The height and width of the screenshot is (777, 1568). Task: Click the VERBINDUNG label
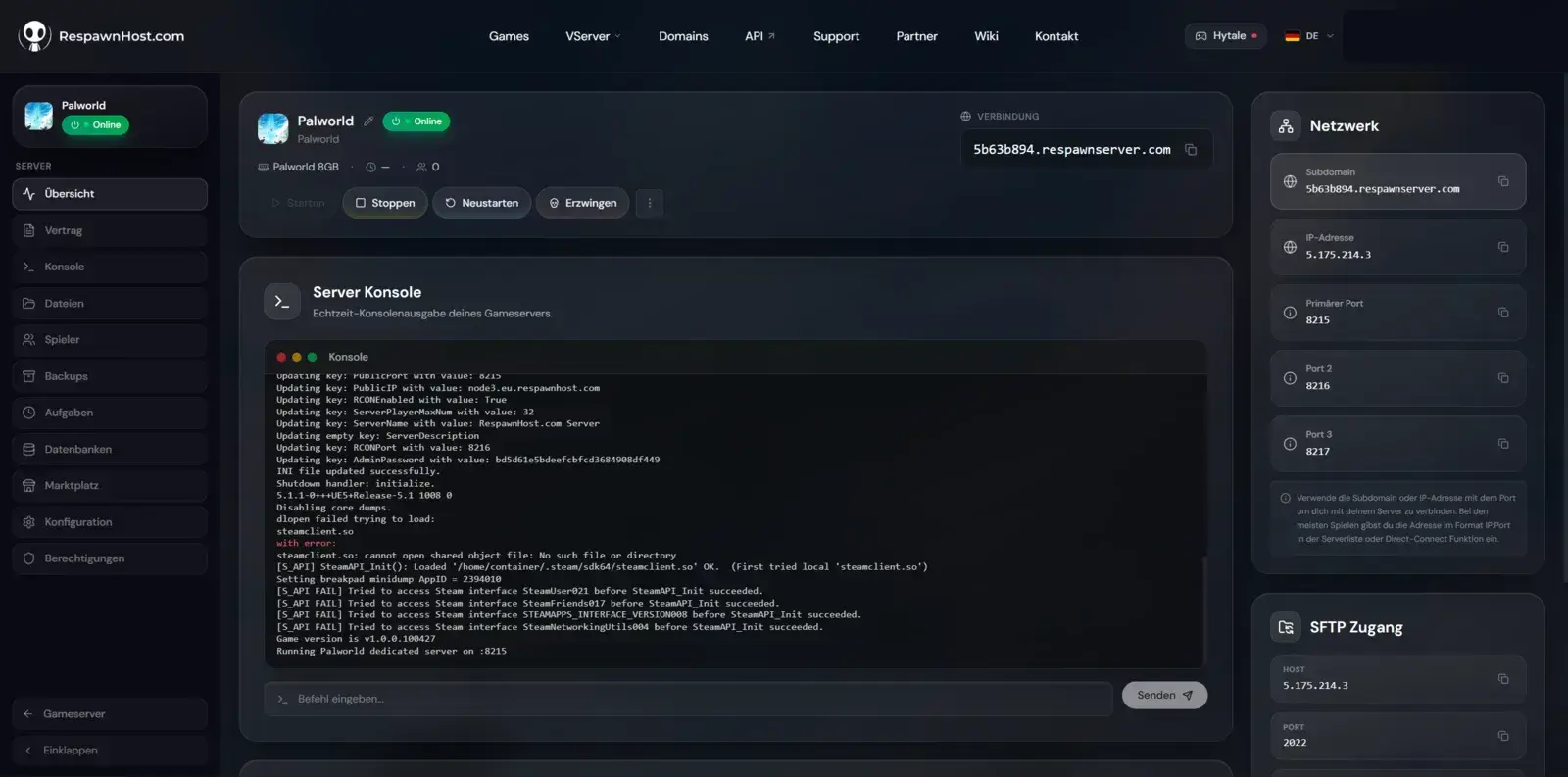click(1007, 117)
